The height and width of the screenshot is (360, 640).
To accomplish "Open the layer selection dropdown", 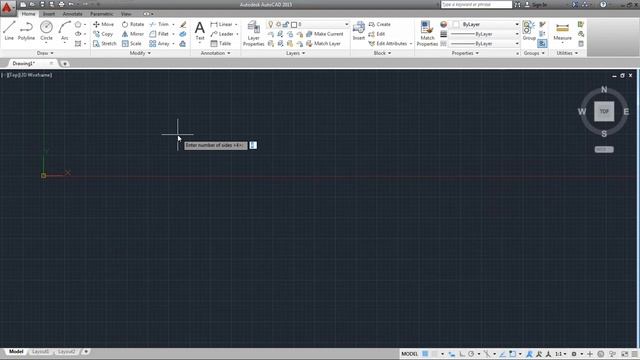I will [x=346, y=24].
